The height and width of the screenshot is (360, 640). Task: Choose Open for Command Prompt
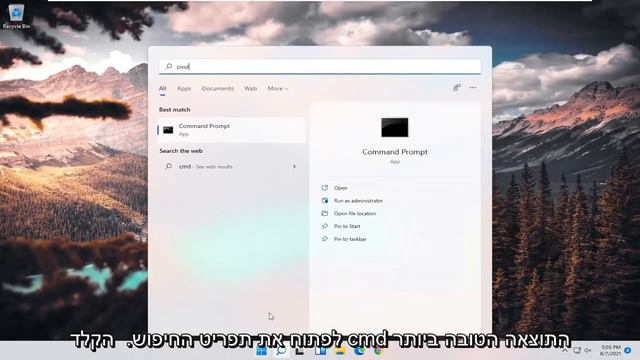coord(340,188)
